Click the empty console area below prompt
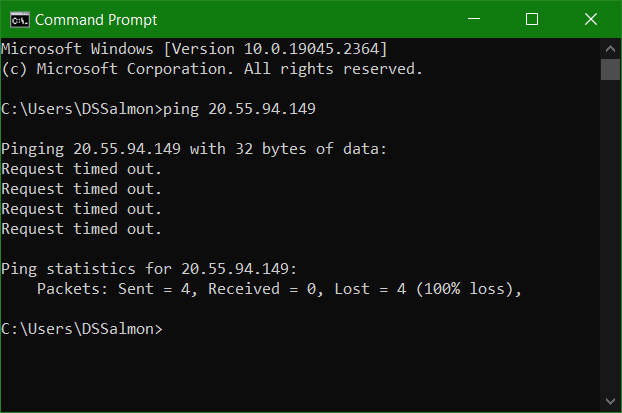This screenshot has width=622, height=413. coord(300,375)
